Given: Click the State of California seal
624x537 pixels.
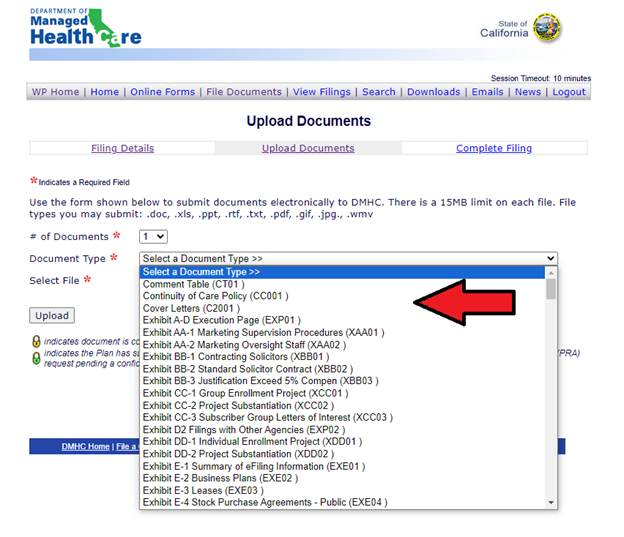Looking at the screenshot, I should tap(547, 28).
